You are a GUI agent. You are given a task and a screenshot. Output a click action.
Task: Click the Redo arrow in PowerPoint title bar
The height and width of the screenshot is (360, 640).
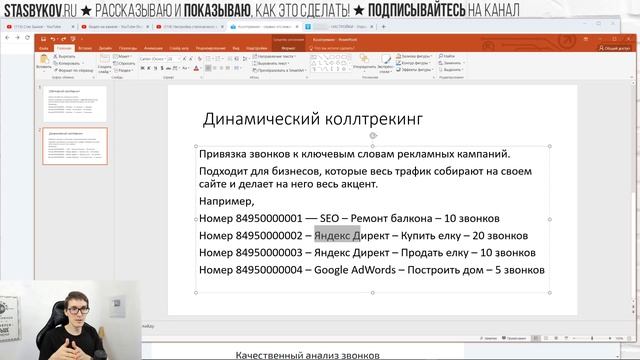63,39
